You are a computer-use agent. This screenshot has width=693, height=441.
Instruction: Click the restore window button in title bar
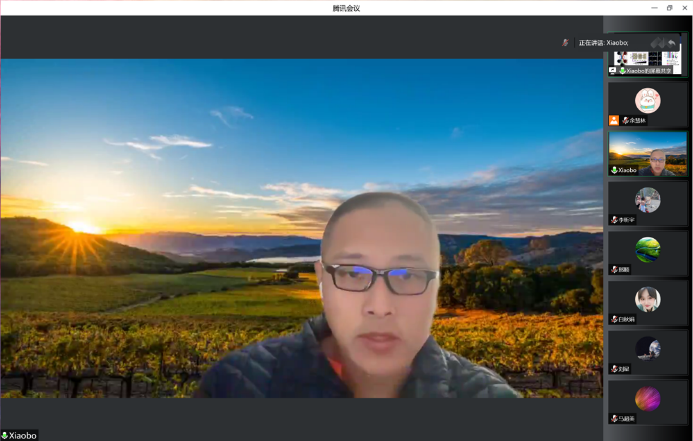pyautogui.click(x=669, y=8)
